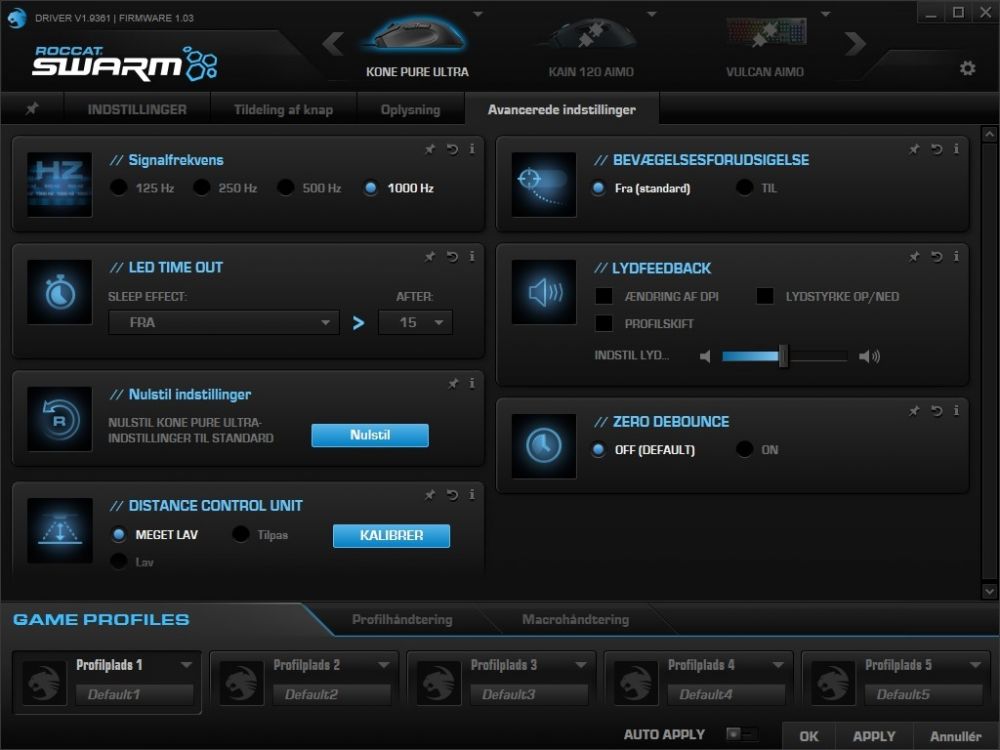Open KONE PURE ULTRA device dropdown arrow
Screen dimensions: 1000x750
coord(478,13)
